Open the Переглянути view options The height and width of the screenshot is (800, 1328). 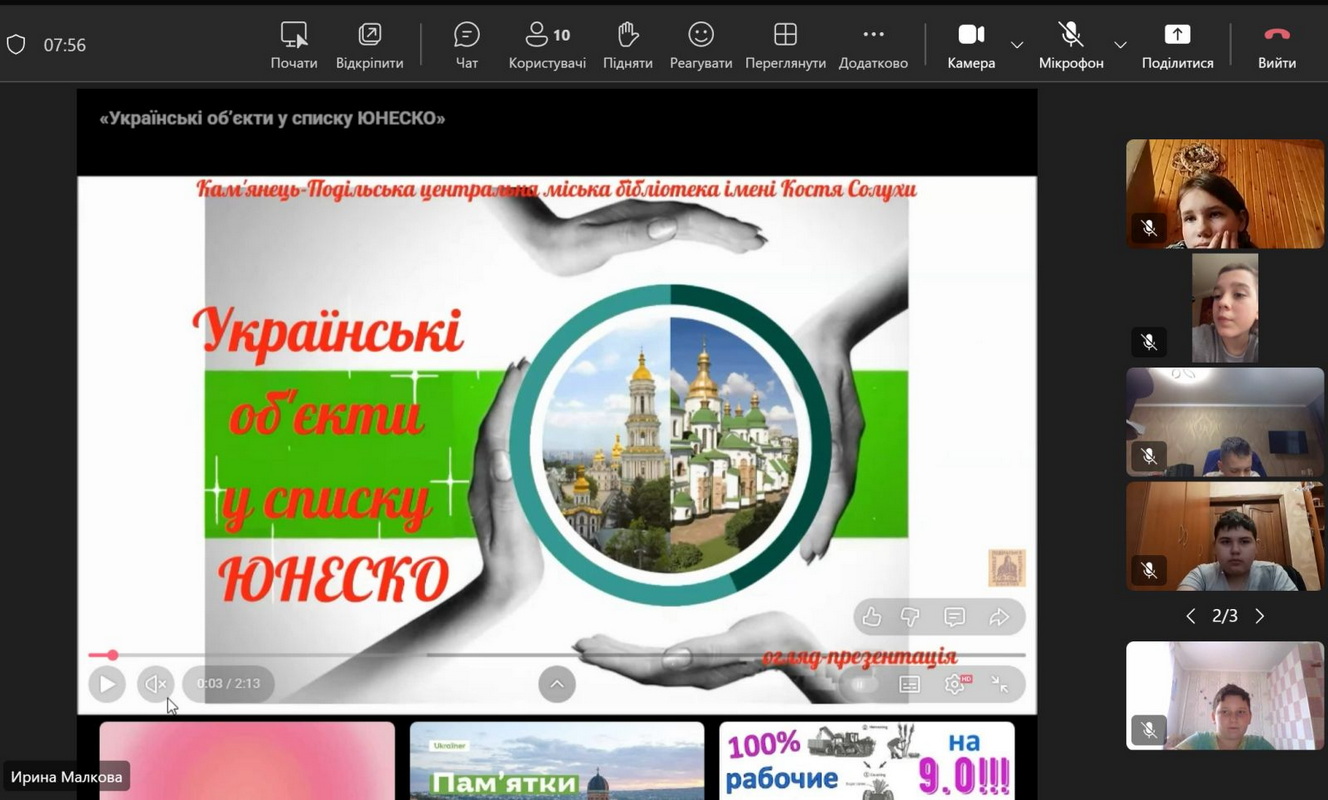pyautogui.click(x=785, y=46)
